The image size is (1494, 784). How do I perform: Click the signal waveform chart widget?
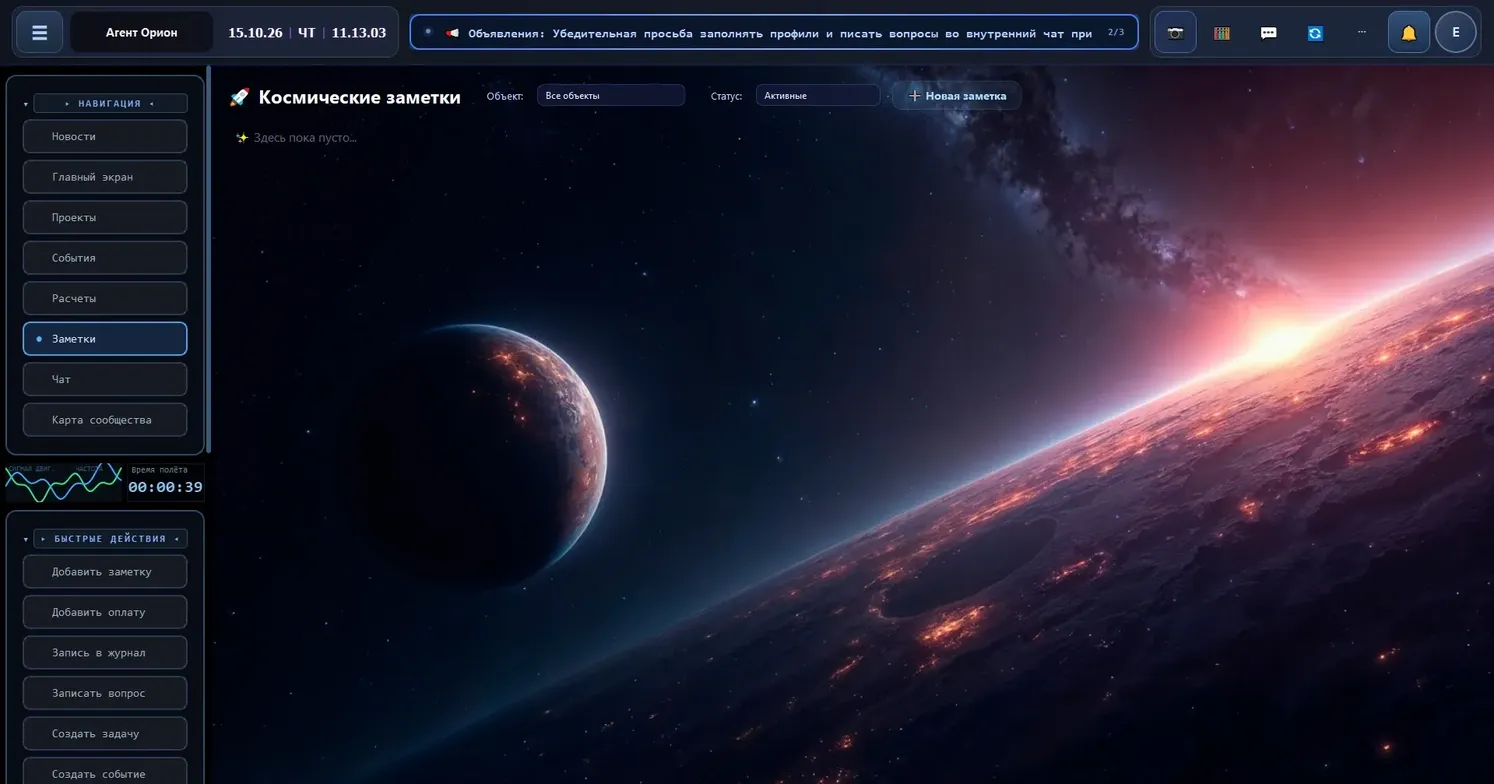tap(64, 482)
